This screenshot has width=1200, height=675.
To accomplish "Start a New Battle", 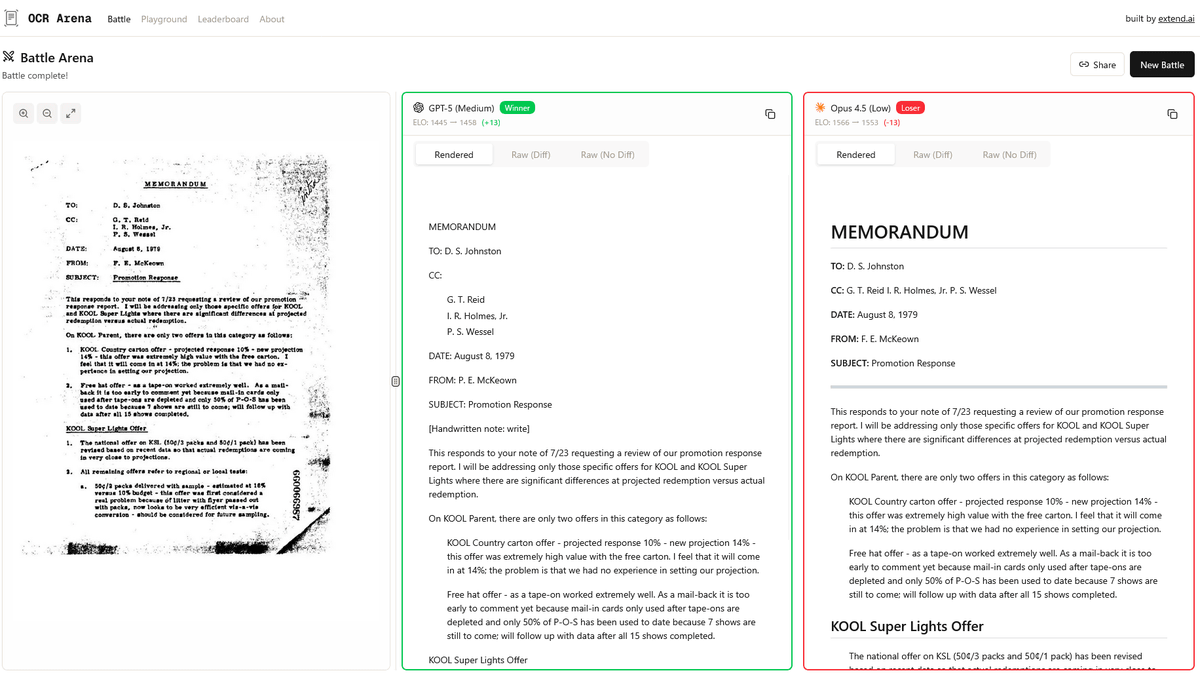I will click(x=1162, y=65).
